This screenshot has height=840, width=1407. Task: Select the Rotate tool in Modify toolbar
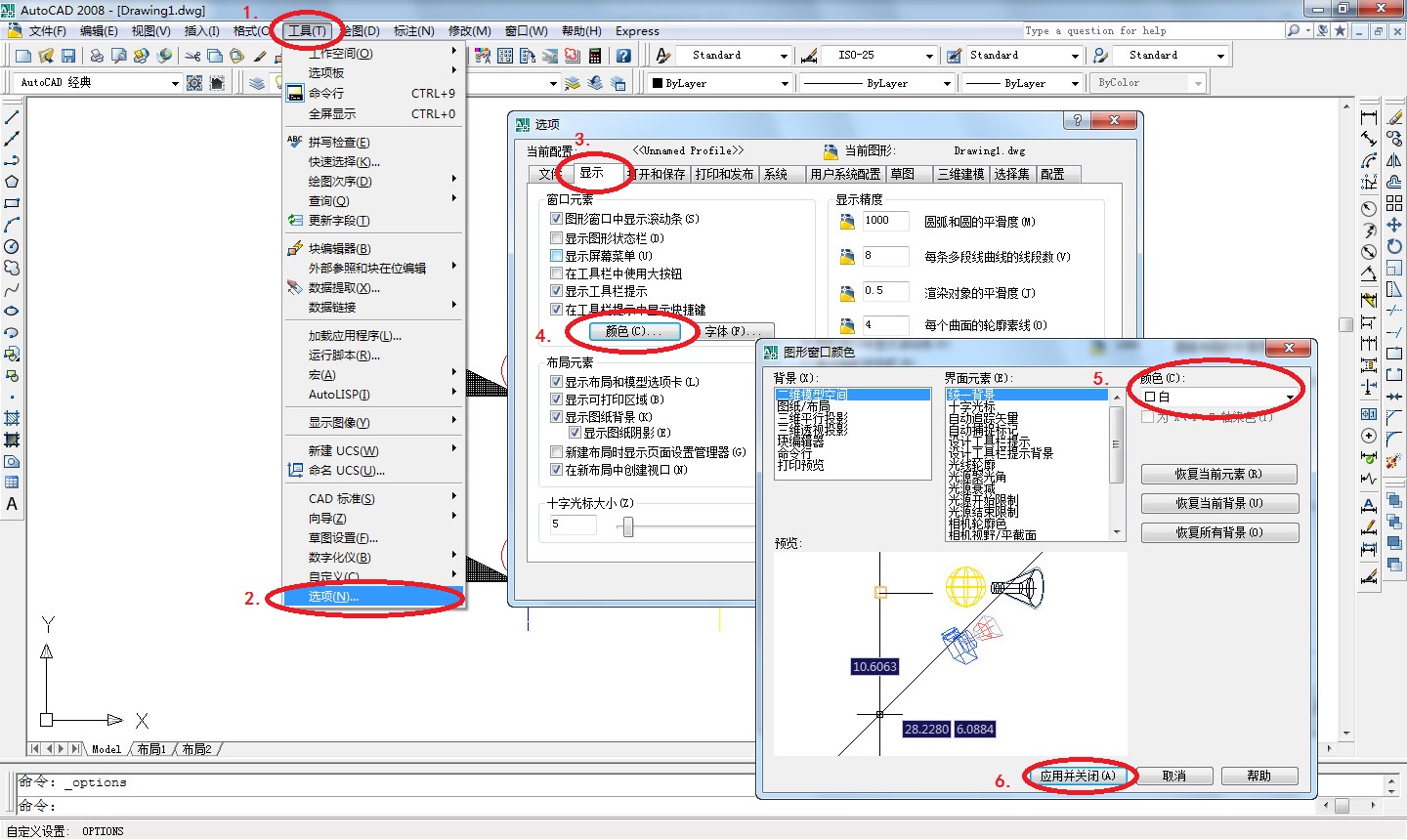click(x=1394, y=246)
